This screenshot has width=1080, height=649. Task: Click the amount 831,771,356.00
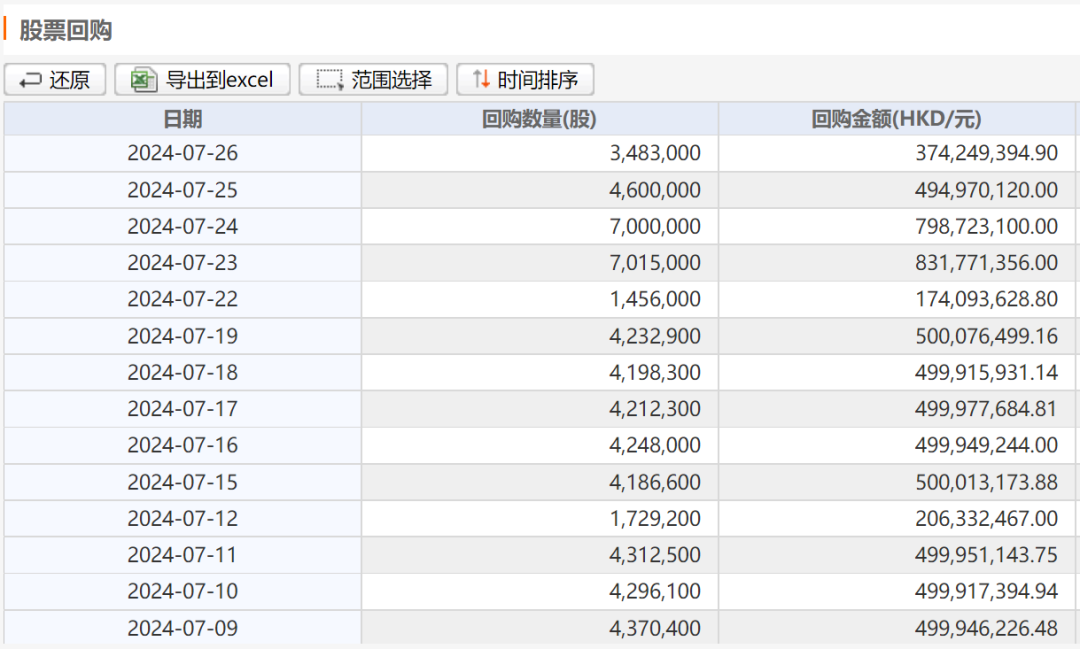(x=986, y=262)
